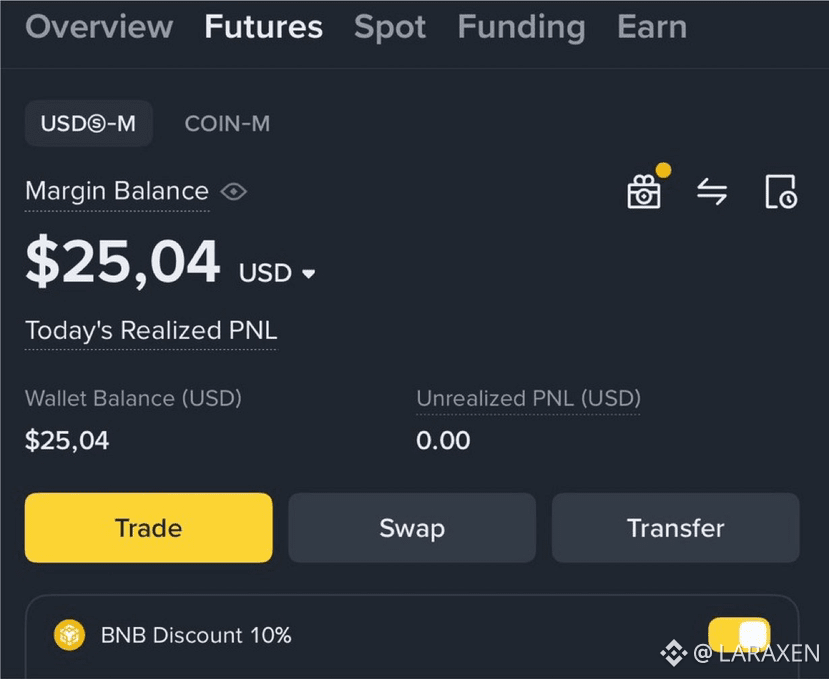
Task: Open the rewards gift icon
Action: [x=644, y=191]
